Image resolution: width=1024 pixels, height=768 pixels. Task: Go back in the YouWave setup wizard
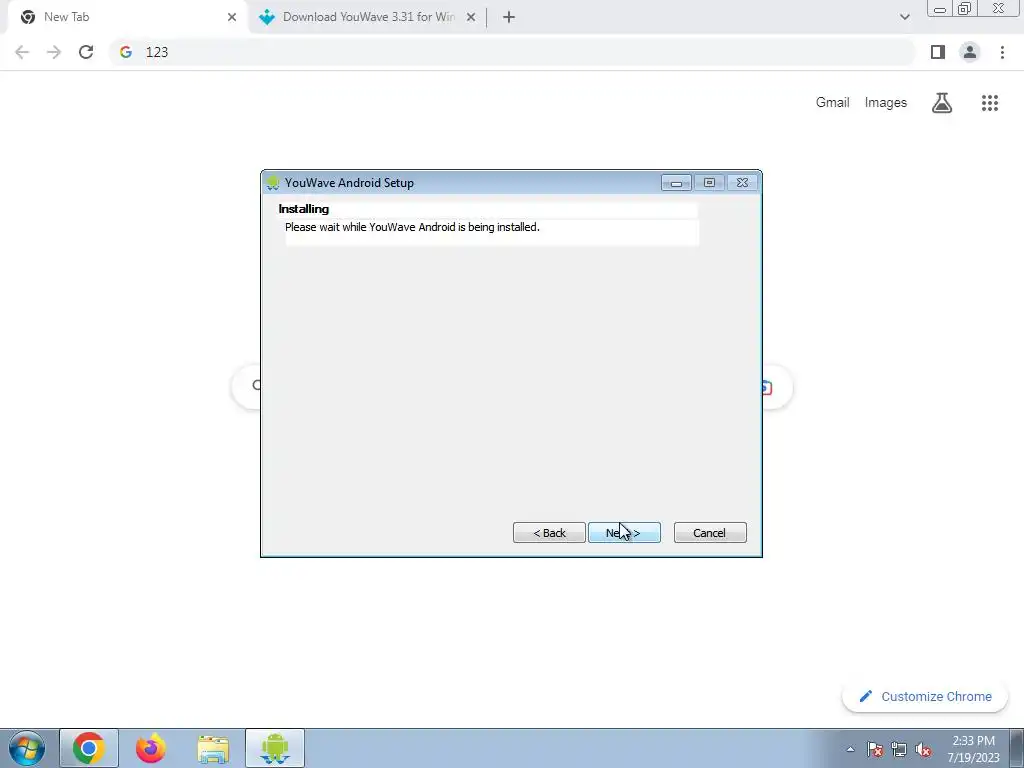[549, 533]
